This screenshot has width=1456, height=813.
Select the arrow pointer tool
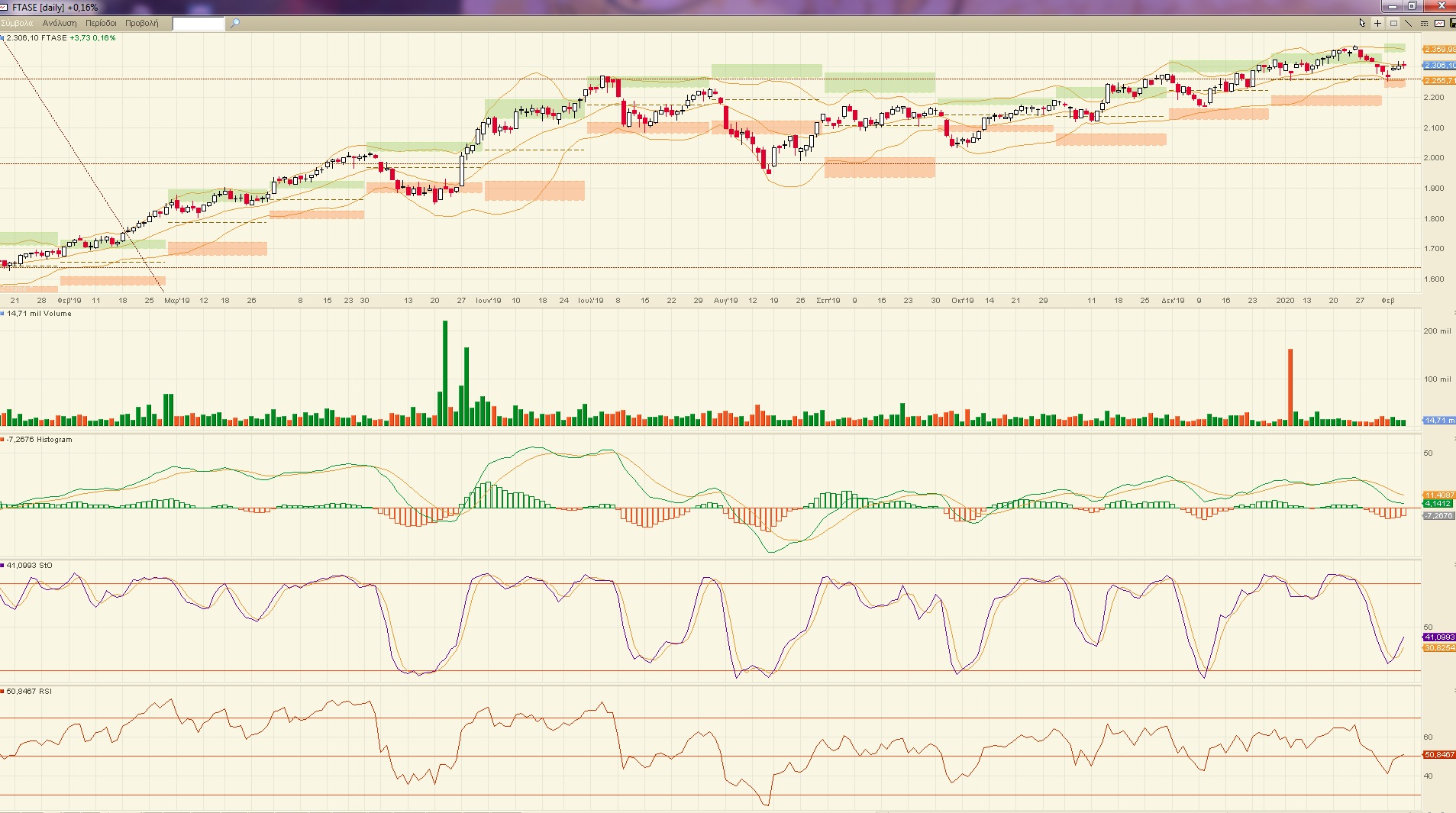1362,23
